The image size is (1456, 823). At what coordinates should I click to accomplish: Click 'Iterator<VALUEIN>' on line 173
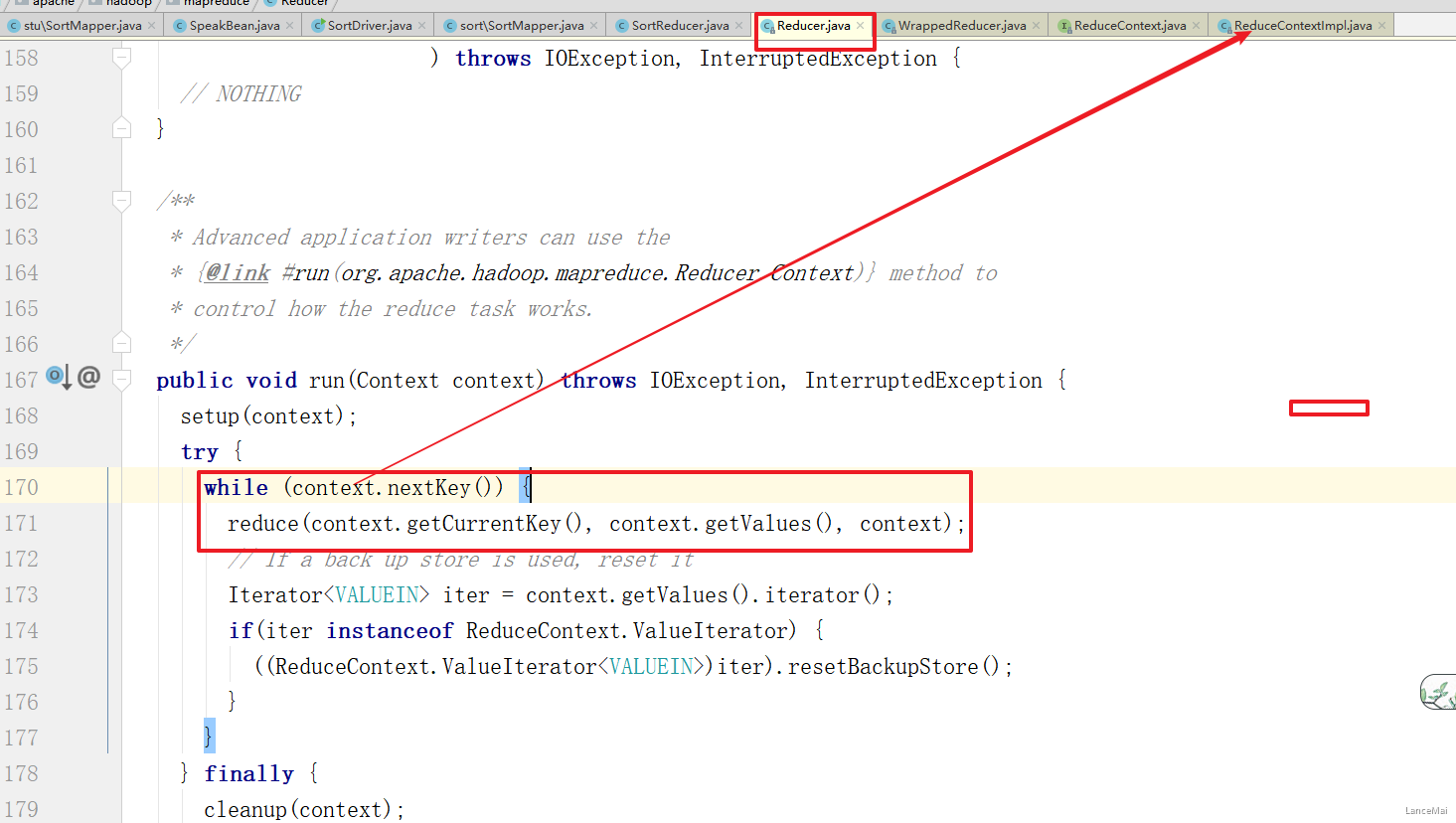pyautogui.click(x=329, y=595)
